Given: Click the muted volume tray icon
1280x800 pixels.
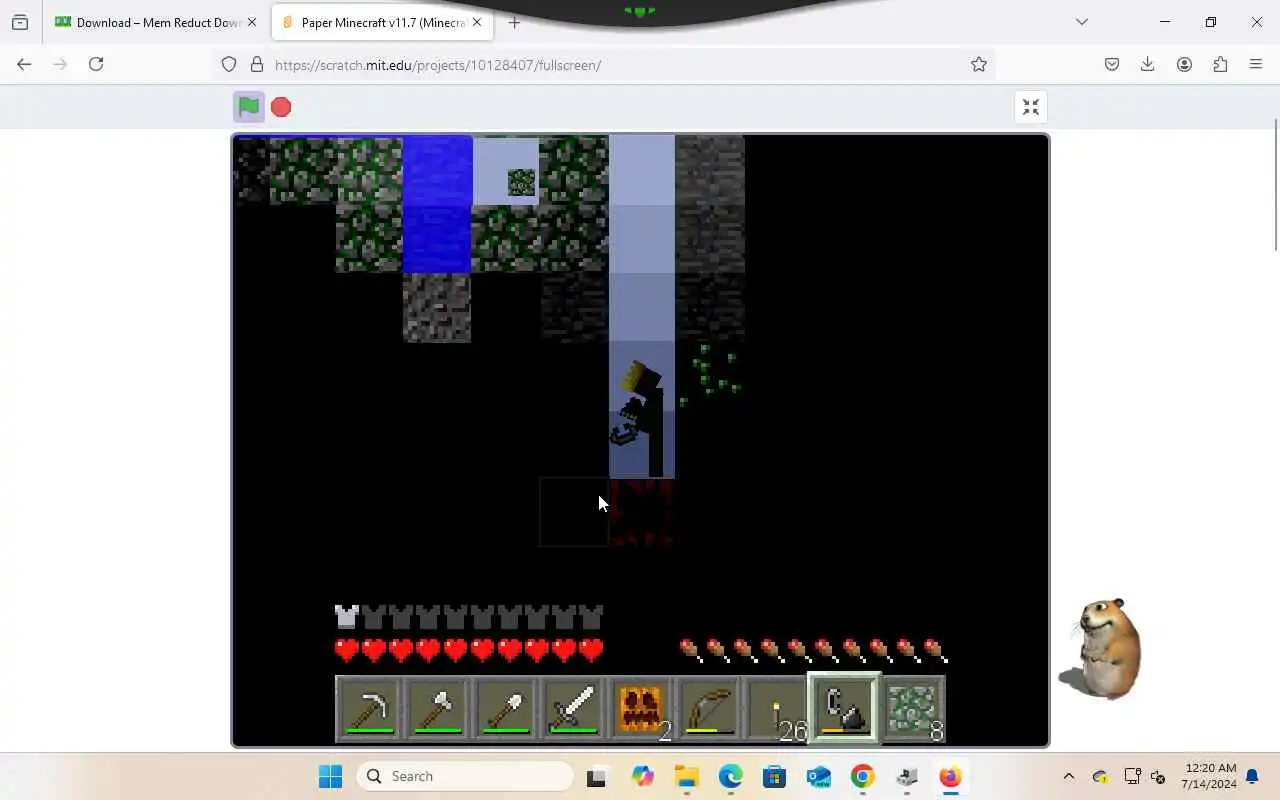Looking at the screenshot, I should (x=1158, y=776).
